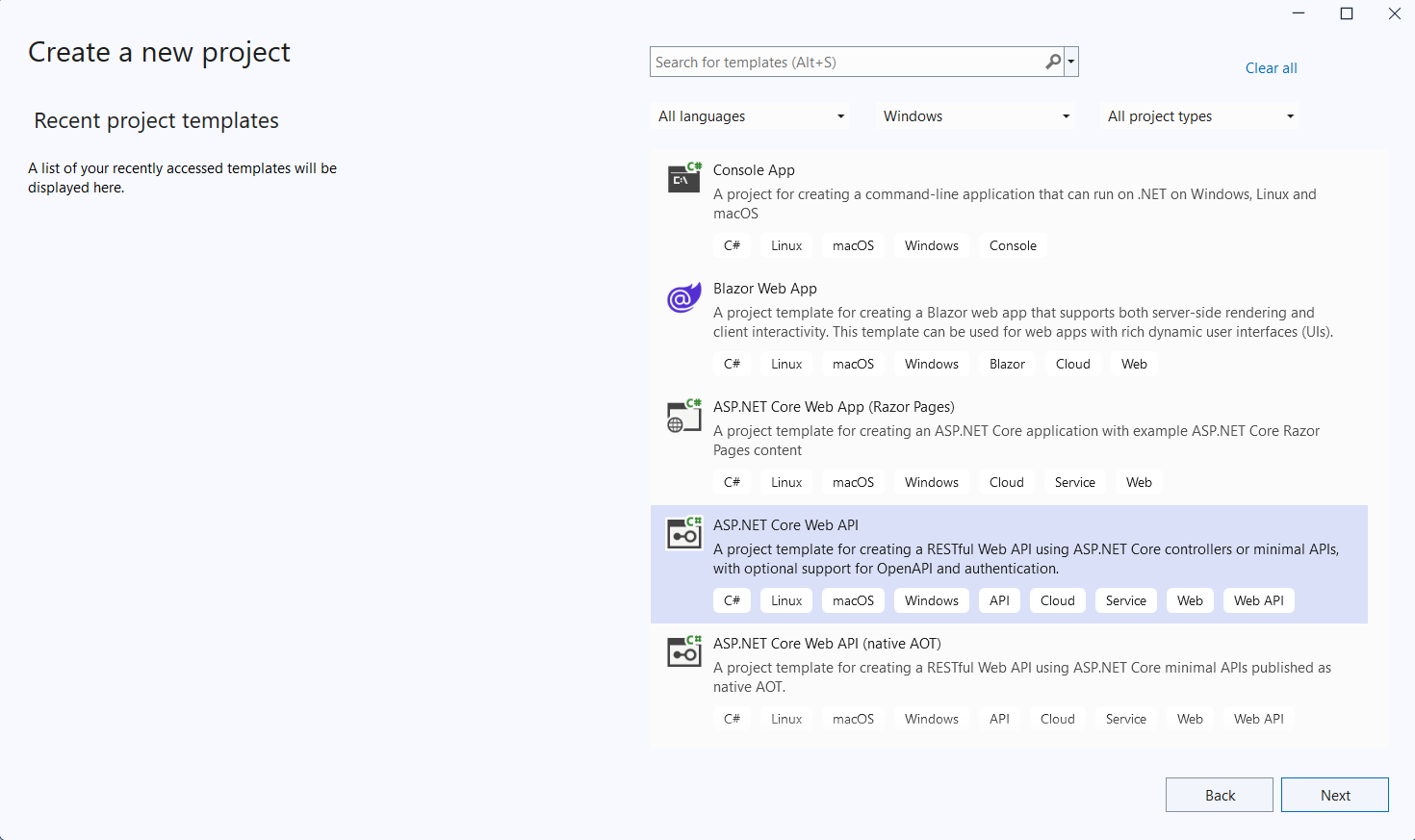Click the Console App template icon
This screenshot has width=1415, height=840.
684,178
